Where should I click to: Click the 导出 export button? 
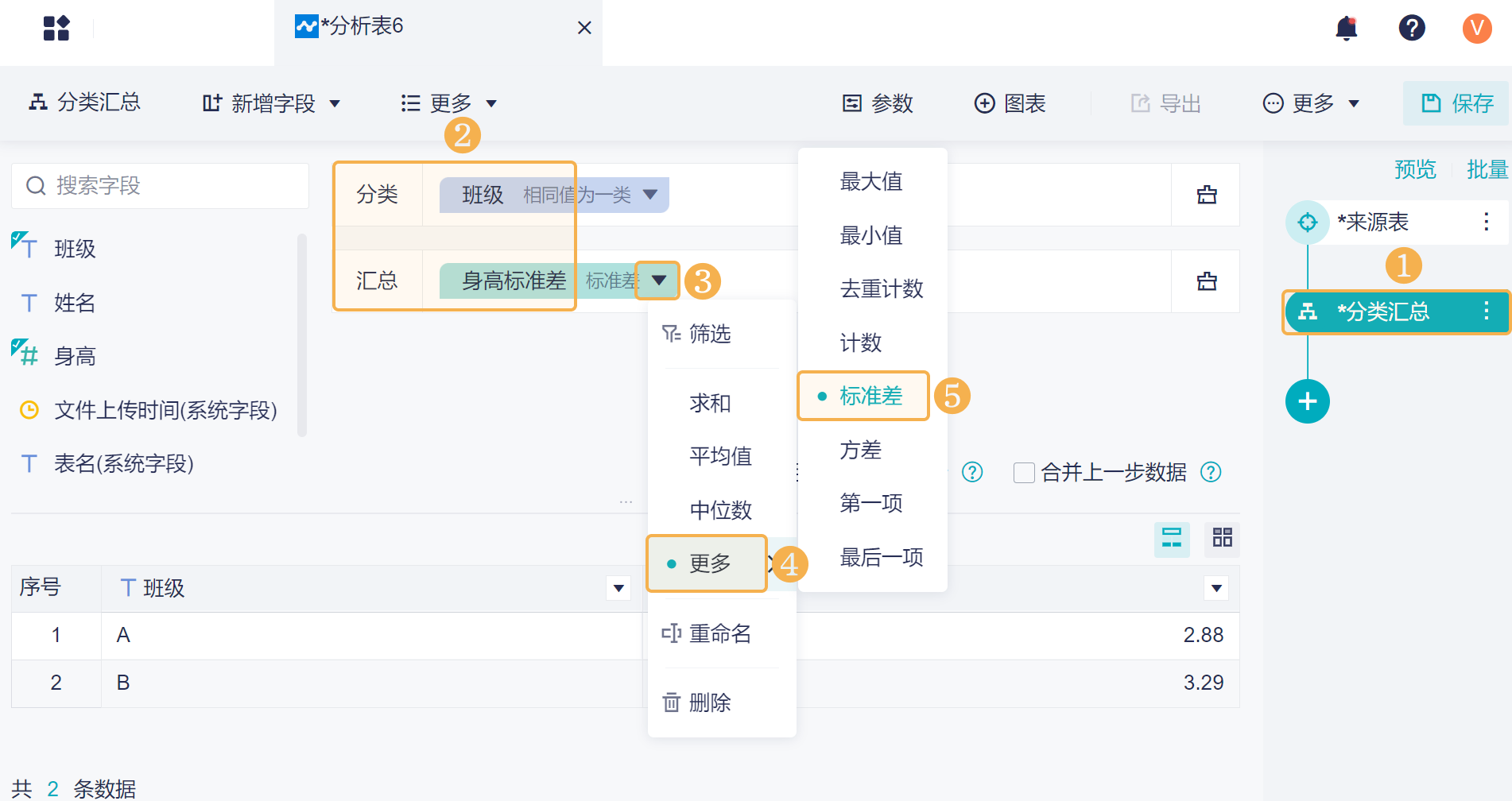coord(1165,103)
